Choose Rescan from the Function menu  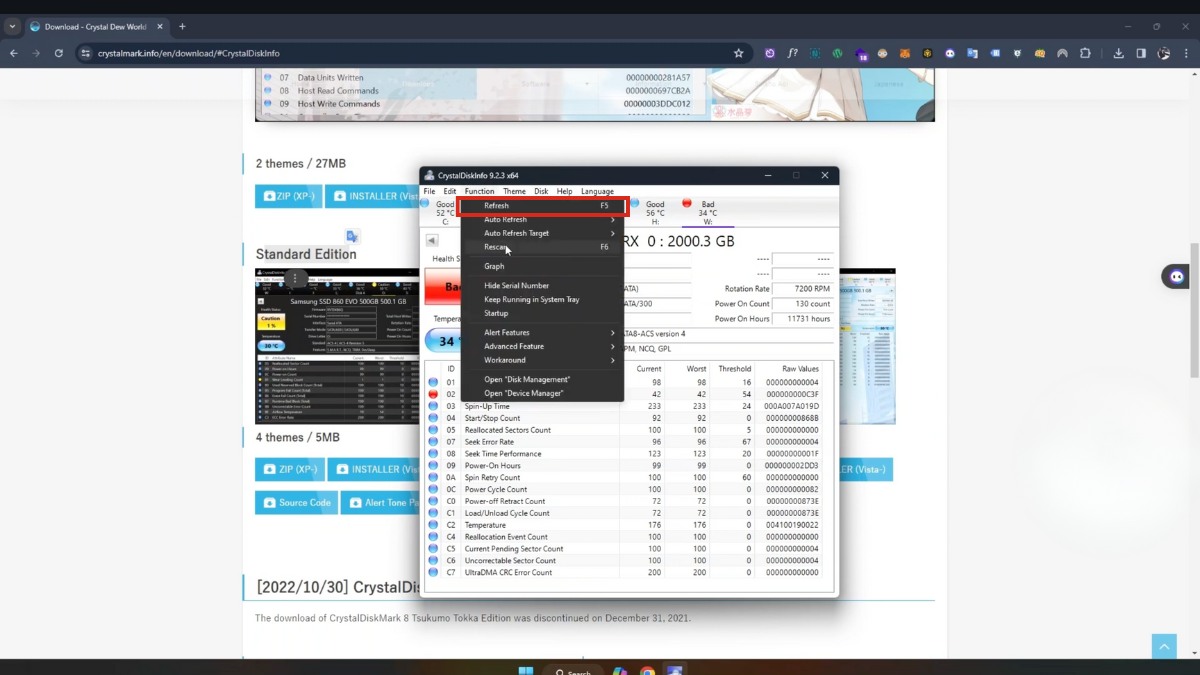[x=542, y=247]
